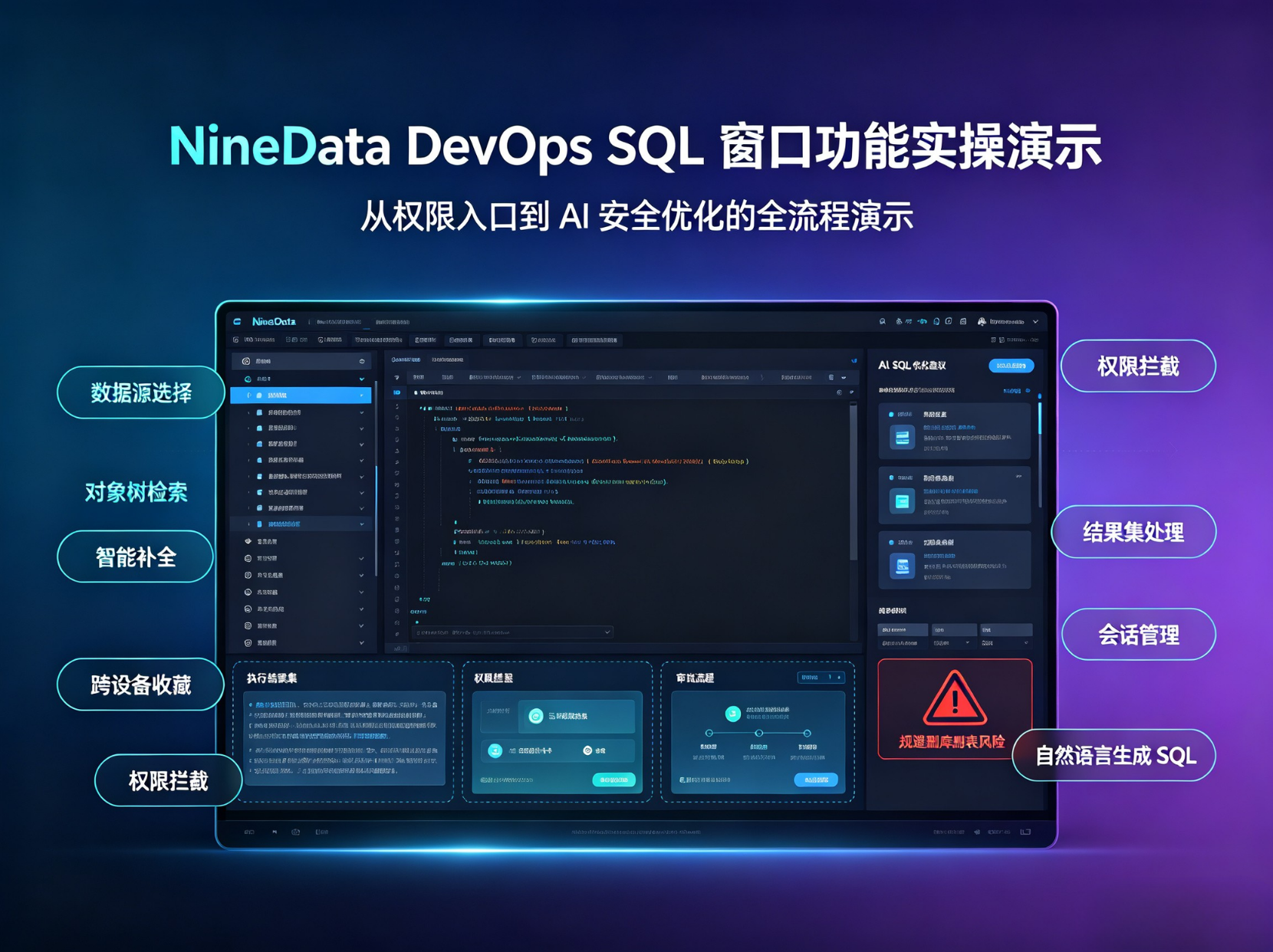
Task: Click the speaker icon in the bottom status bar
Action: click(x=977, y=832)
